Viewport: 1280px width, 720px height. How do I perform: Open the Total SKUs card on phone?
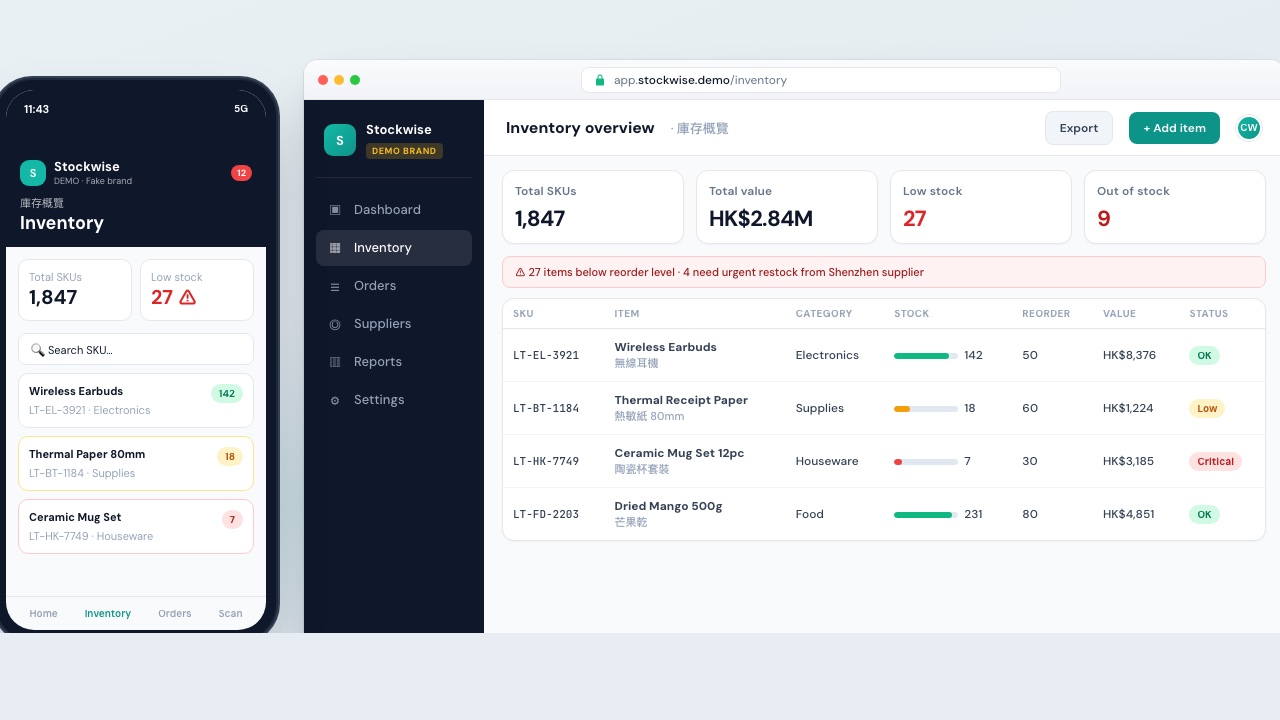75,290
